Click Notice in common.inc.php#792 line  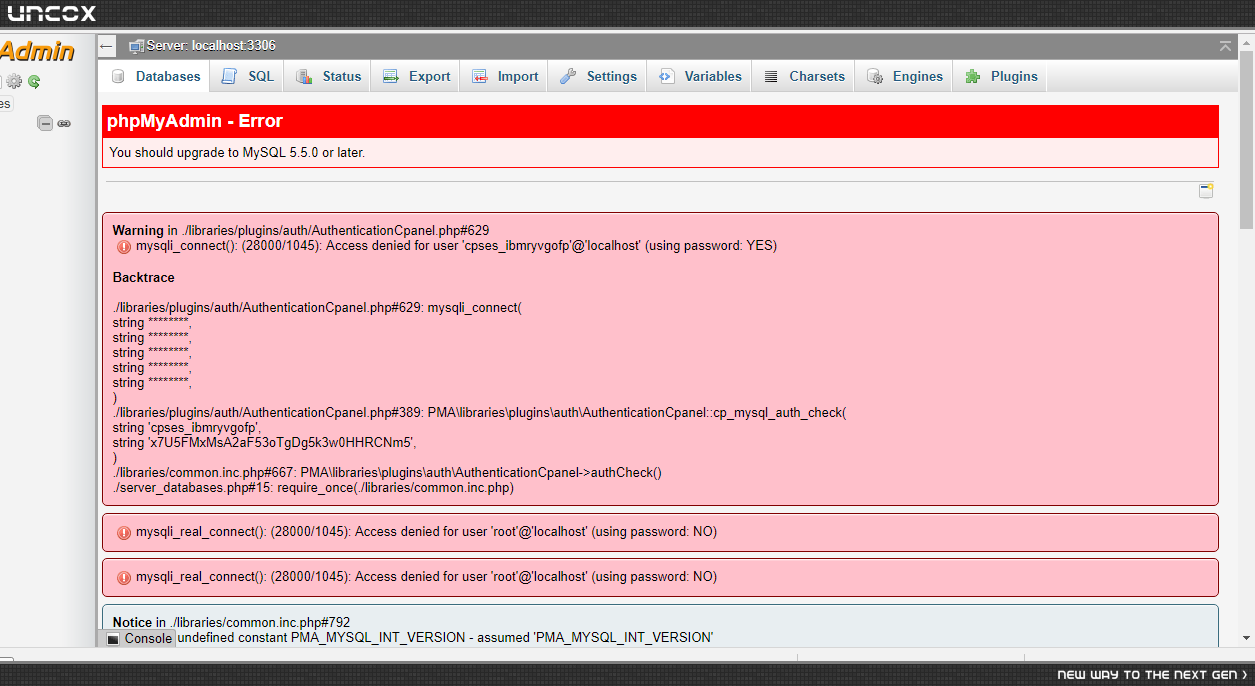pos(231,622)
